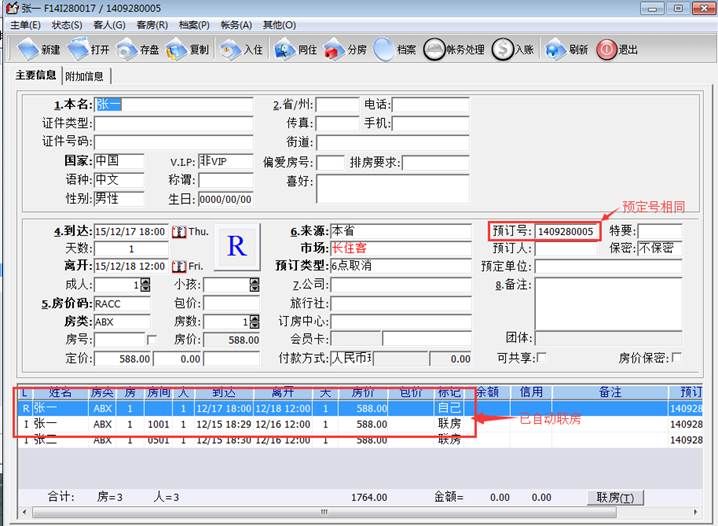The image size is (718, 526).
Task: Click the 证件号码 input field
Action: pos(174,142)
